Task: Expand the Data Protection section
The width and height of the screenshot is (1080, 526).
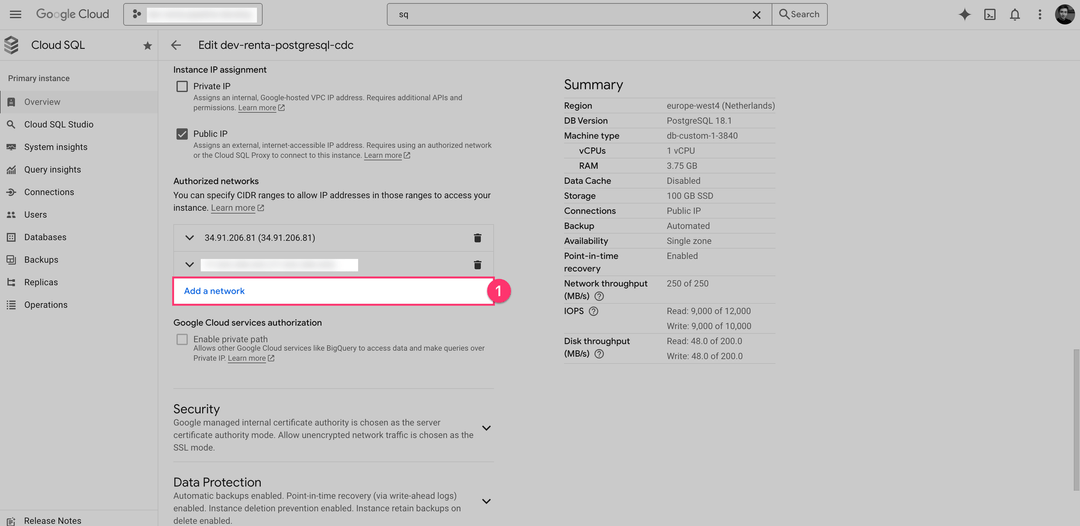Action: (486, 501)
